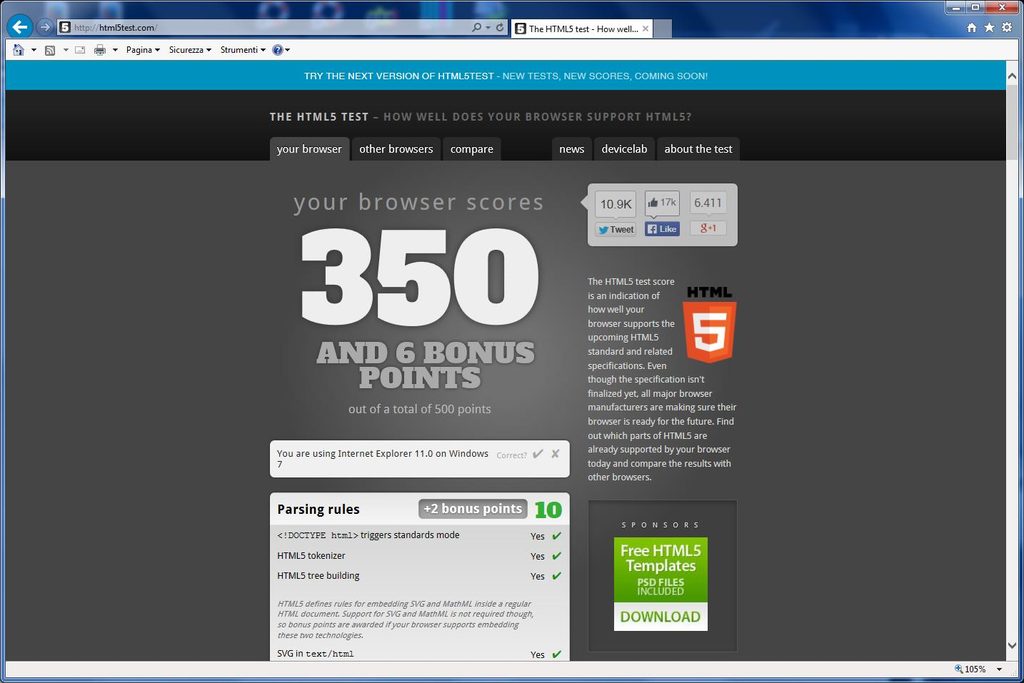The image size is (1024, 683).
Task: Refresh the page with the reload icon
Action: pyautogui.click(x=500, y=27)
